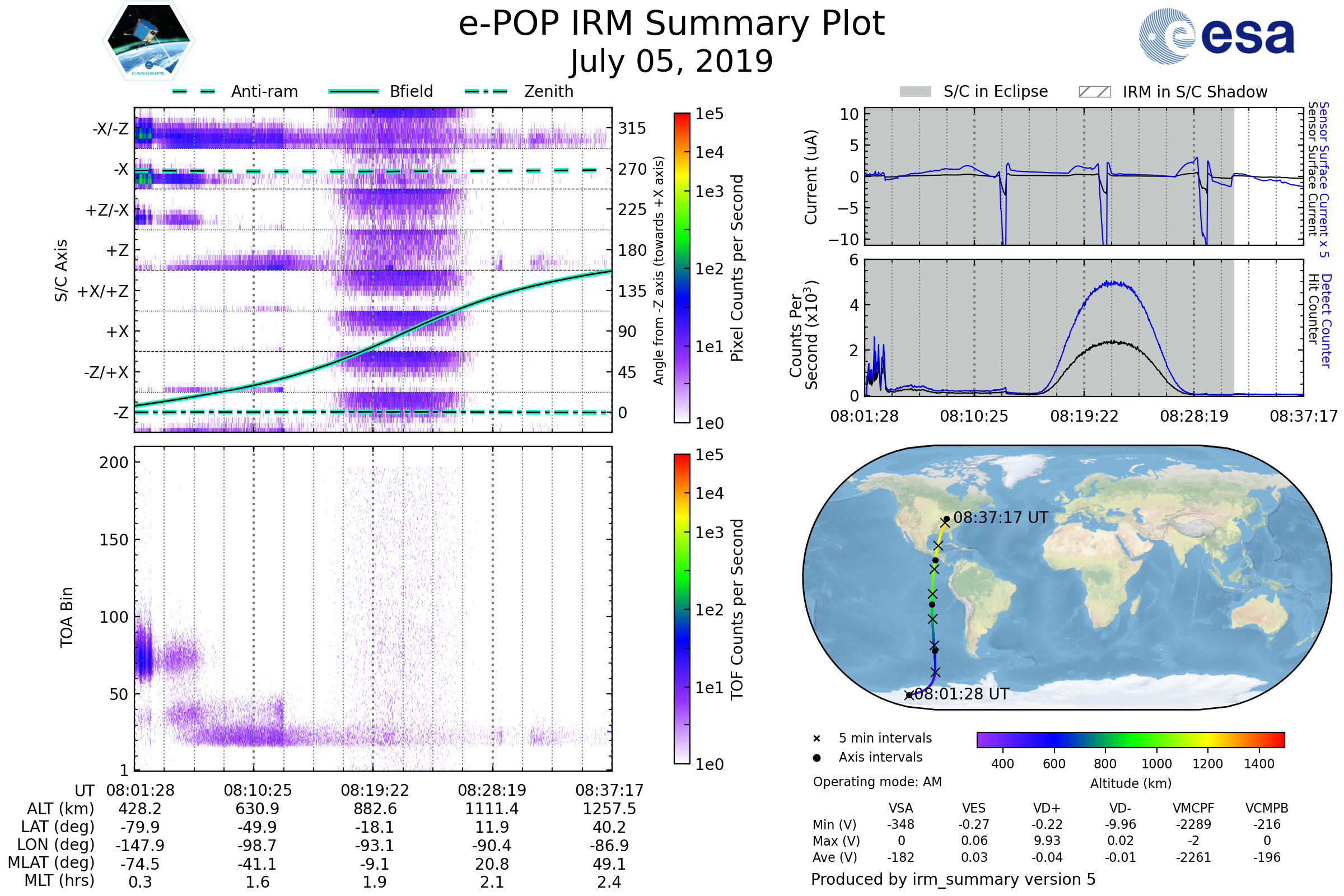Click the Axis intervals dot marker
The image size is (1344, 896).
coord(816,758)
